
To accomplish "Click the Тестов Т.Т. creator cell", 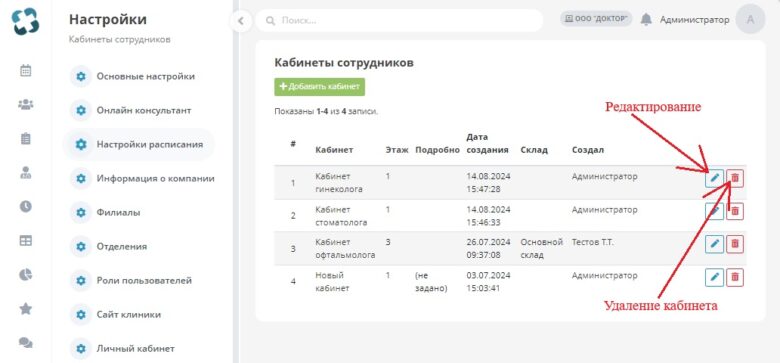I will tap(593, 242).
